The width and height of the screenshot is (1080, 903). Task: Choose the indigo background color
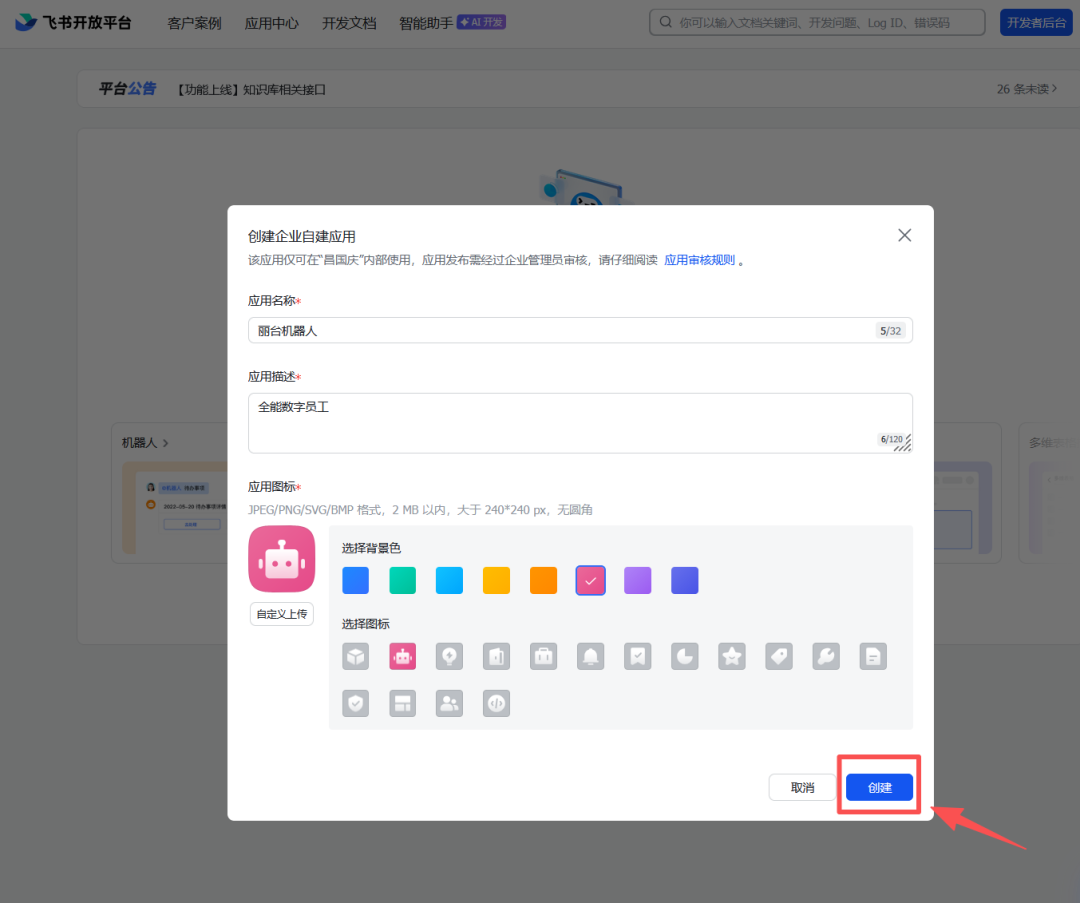coord(685,581)
